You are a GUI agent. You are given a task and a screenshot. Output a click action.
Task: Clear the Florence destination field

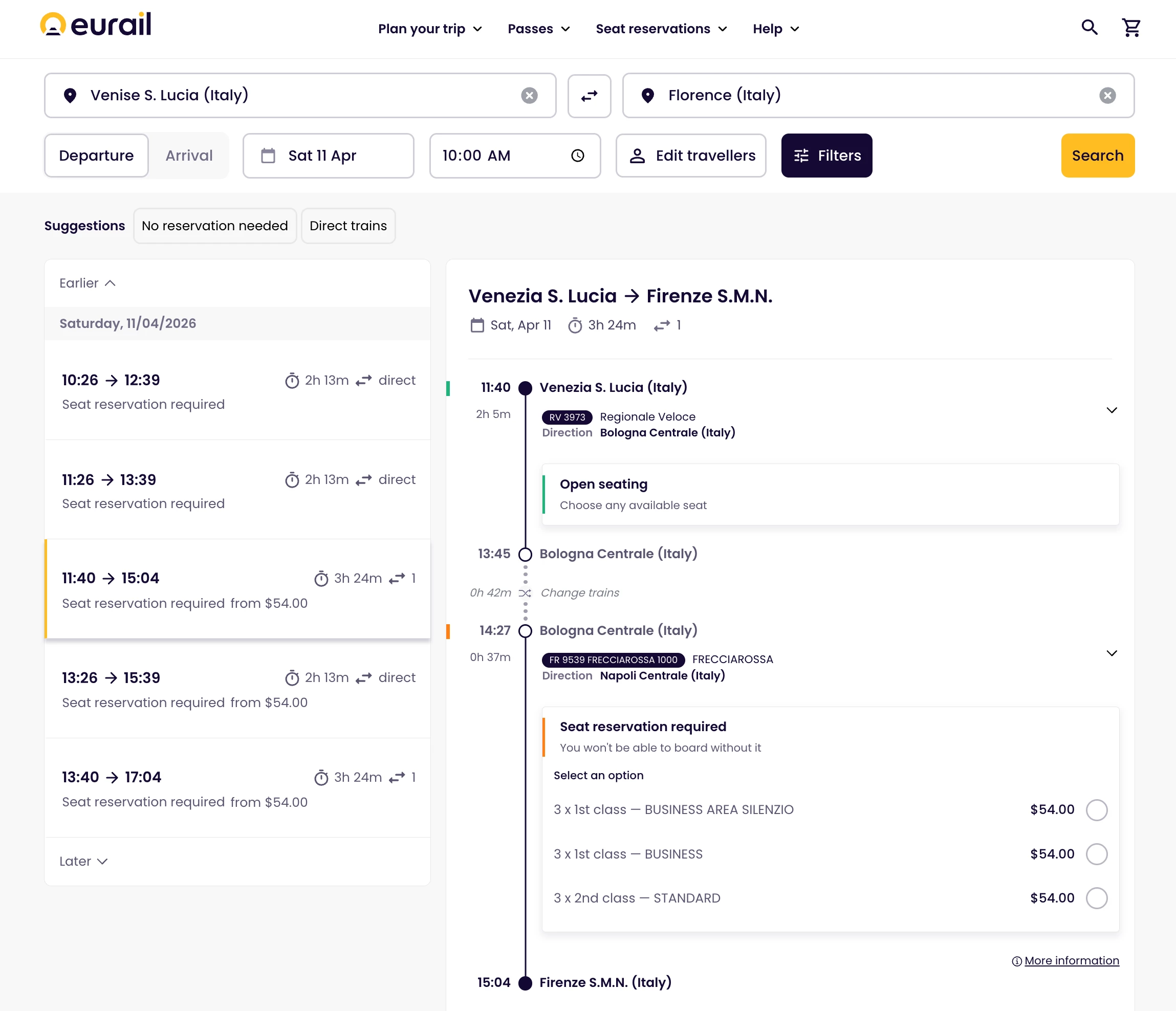click(x=1107, y=95)
